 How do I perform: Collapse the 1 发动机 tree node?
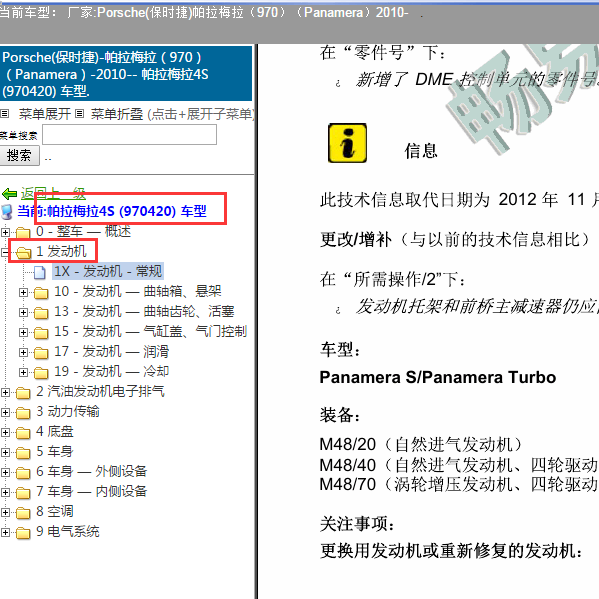5,252
